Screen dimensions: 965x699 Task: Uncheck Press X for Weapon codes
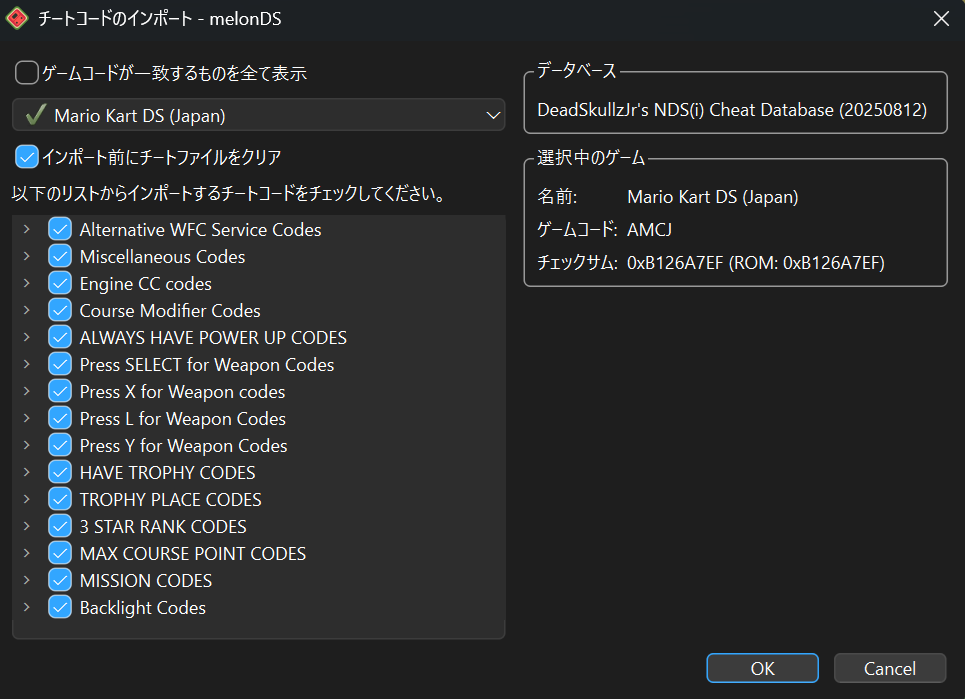pos(60,392)
